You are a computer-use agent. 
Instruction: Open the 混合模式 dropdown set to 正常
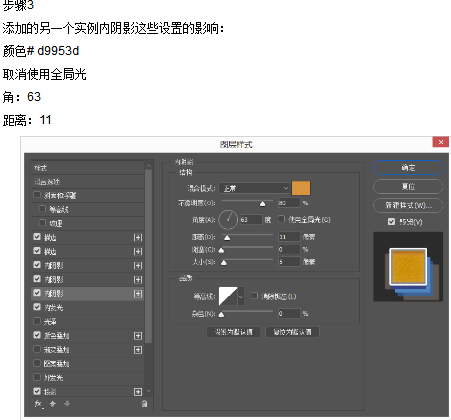[254, 188]
